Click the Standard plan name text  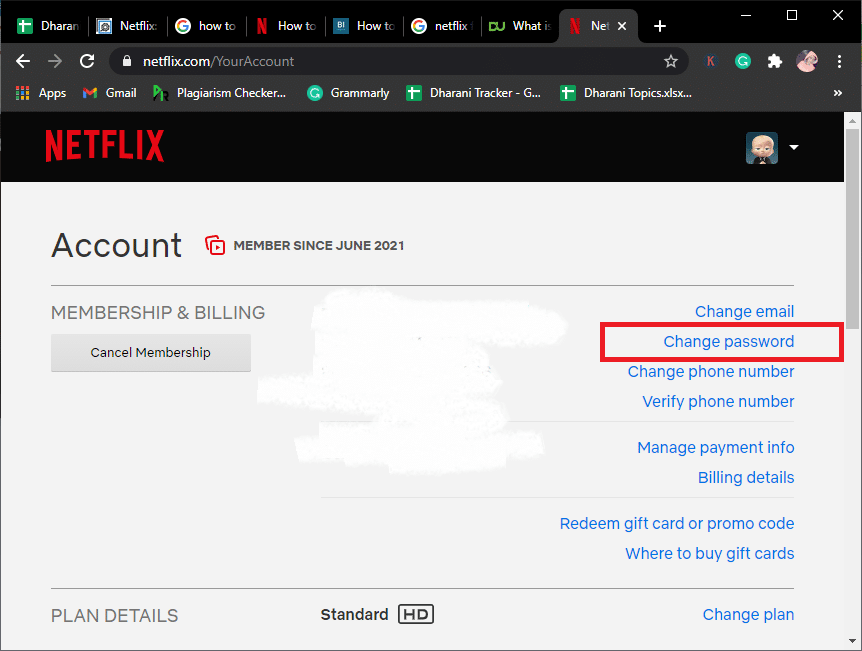click(354, 614)
